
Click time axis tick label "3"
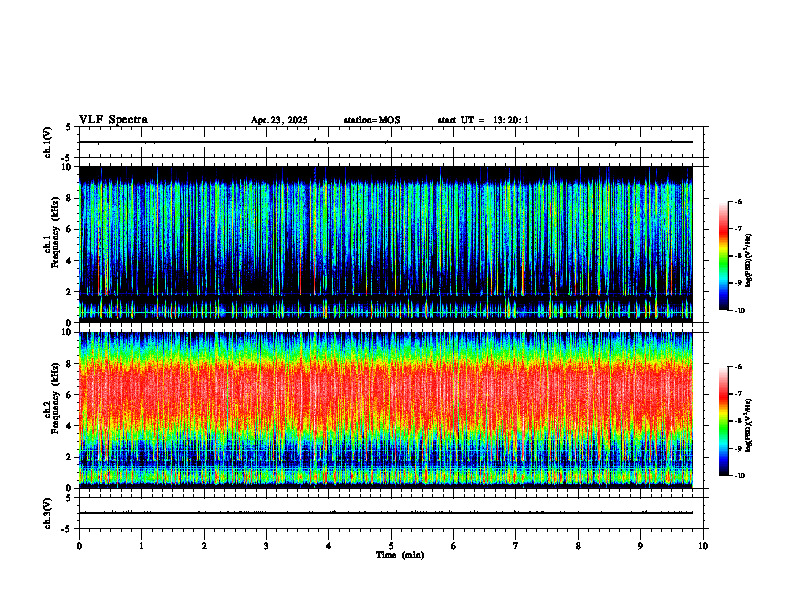(266, 546)
